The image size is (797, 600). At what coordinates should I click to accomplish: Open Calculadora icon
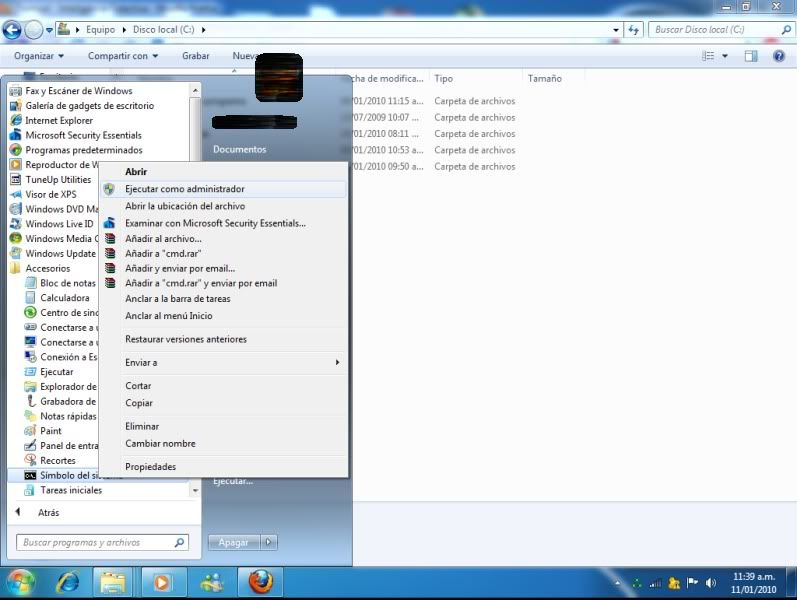tap(30, 297)
